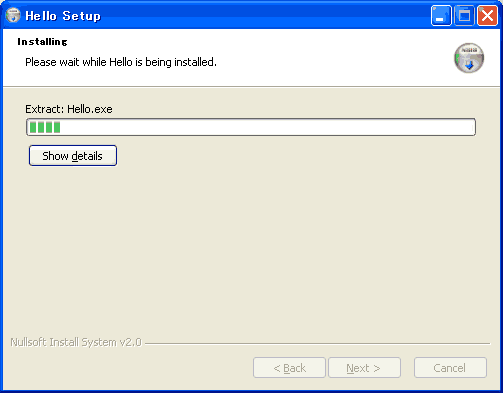Maximize the Hello Setup window
Viewport: 503px width, 393px height.
[464, 15]
